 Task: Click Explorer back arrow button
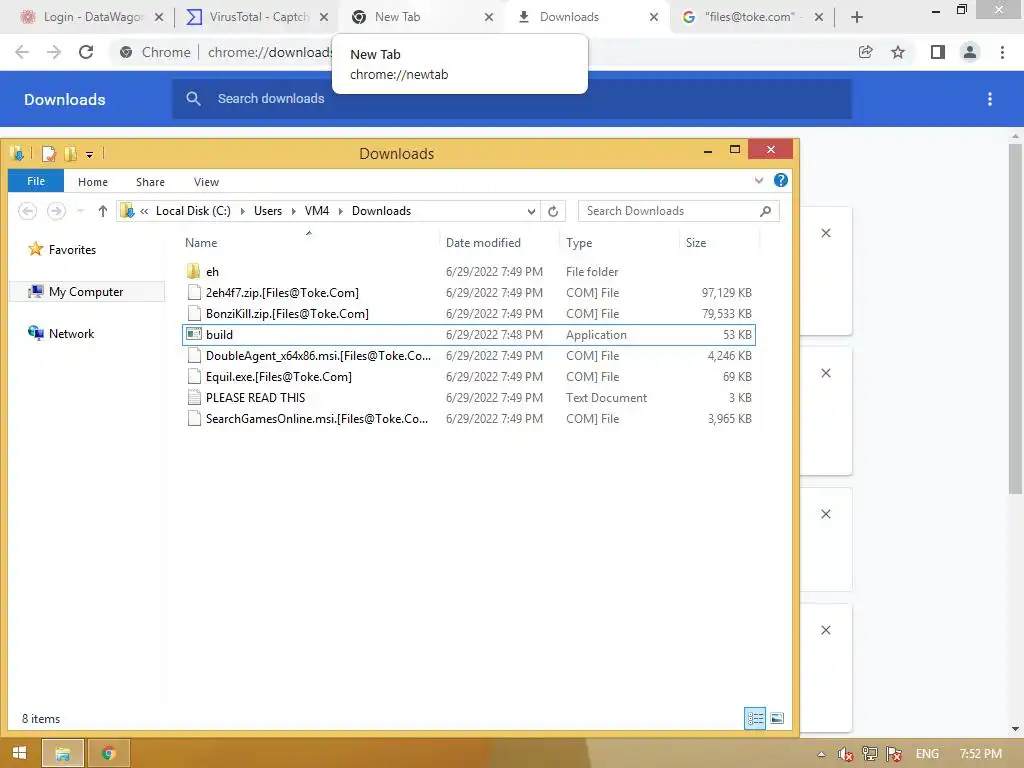point(27,211)
